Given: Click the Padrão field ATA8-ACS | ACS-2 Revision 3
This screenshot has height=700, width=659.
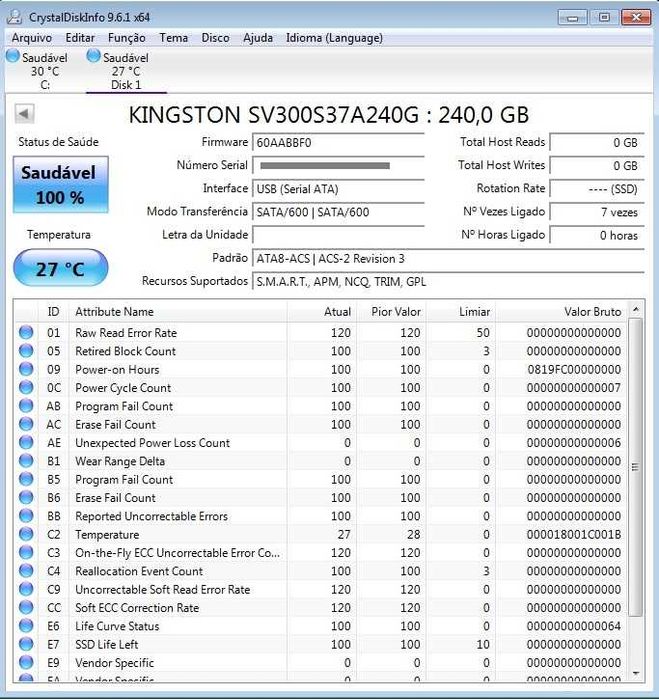Looking at the screenshot, I should (x=448, y=258).
